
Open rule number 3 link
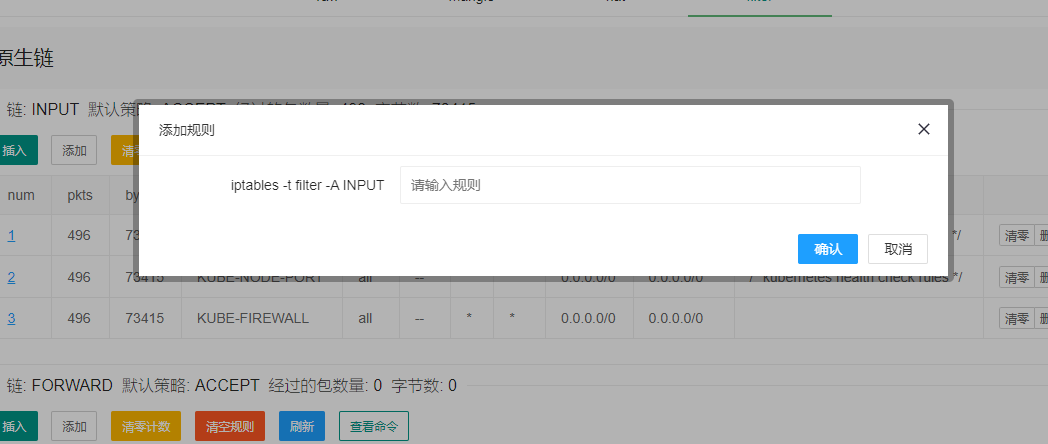[x=11, y=318]
